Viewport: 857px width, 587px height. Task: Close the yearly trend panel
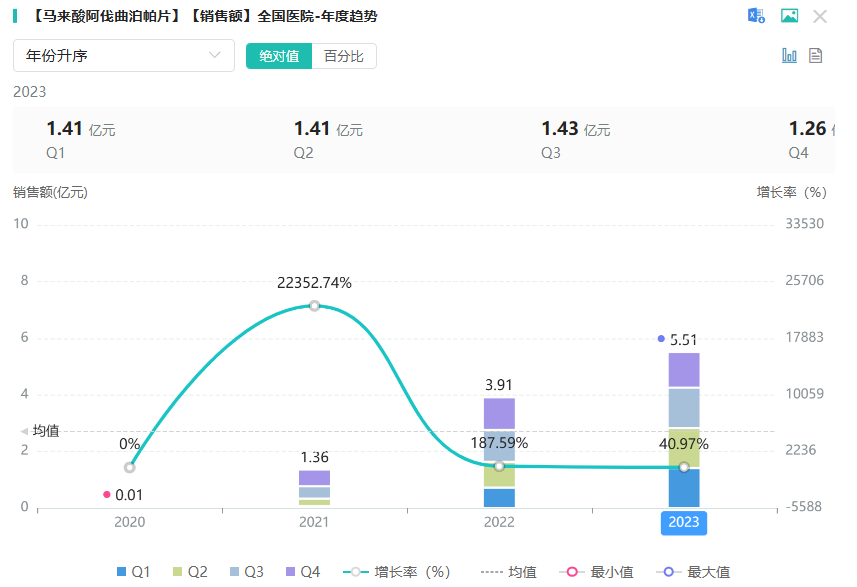820,16
